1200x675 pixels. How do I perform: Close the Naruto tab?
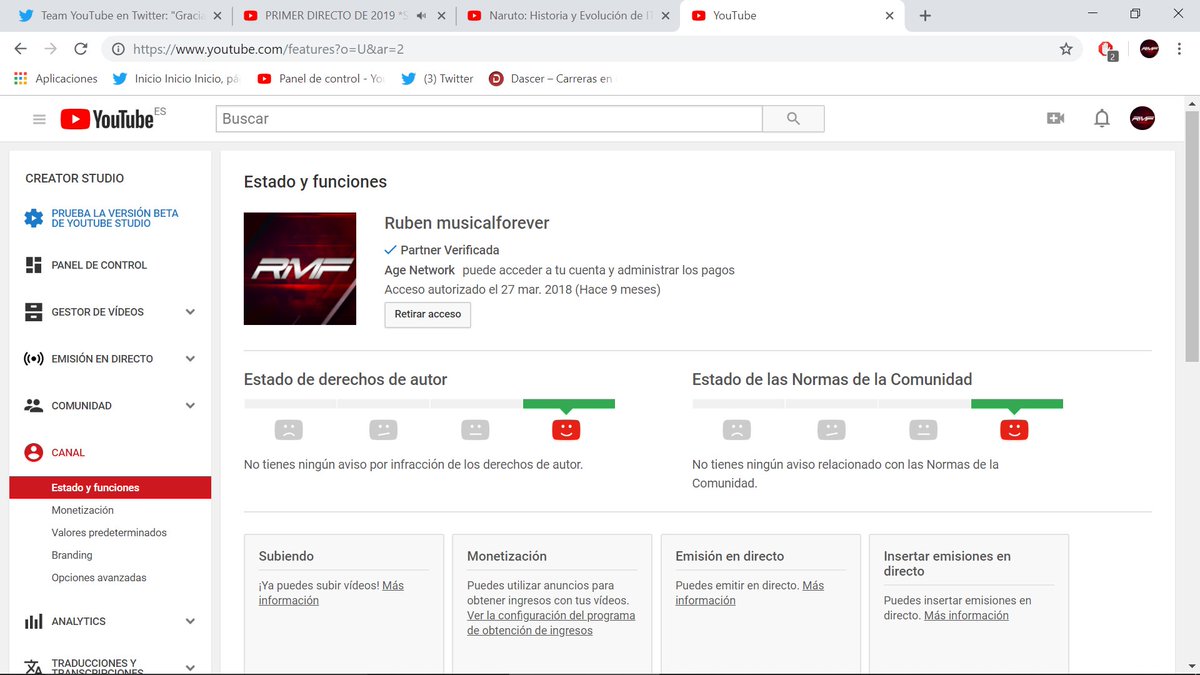(665, 16)
